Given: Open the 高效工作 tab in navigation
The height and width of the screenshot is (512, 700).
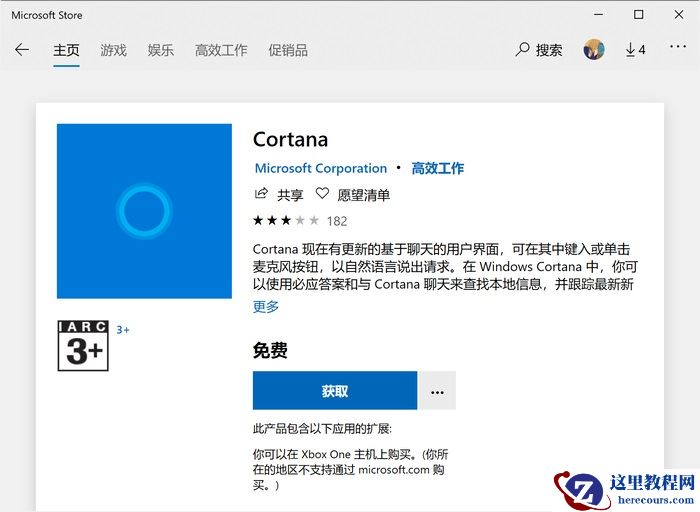Looking at the screenshot, I should tap(221, 50).
